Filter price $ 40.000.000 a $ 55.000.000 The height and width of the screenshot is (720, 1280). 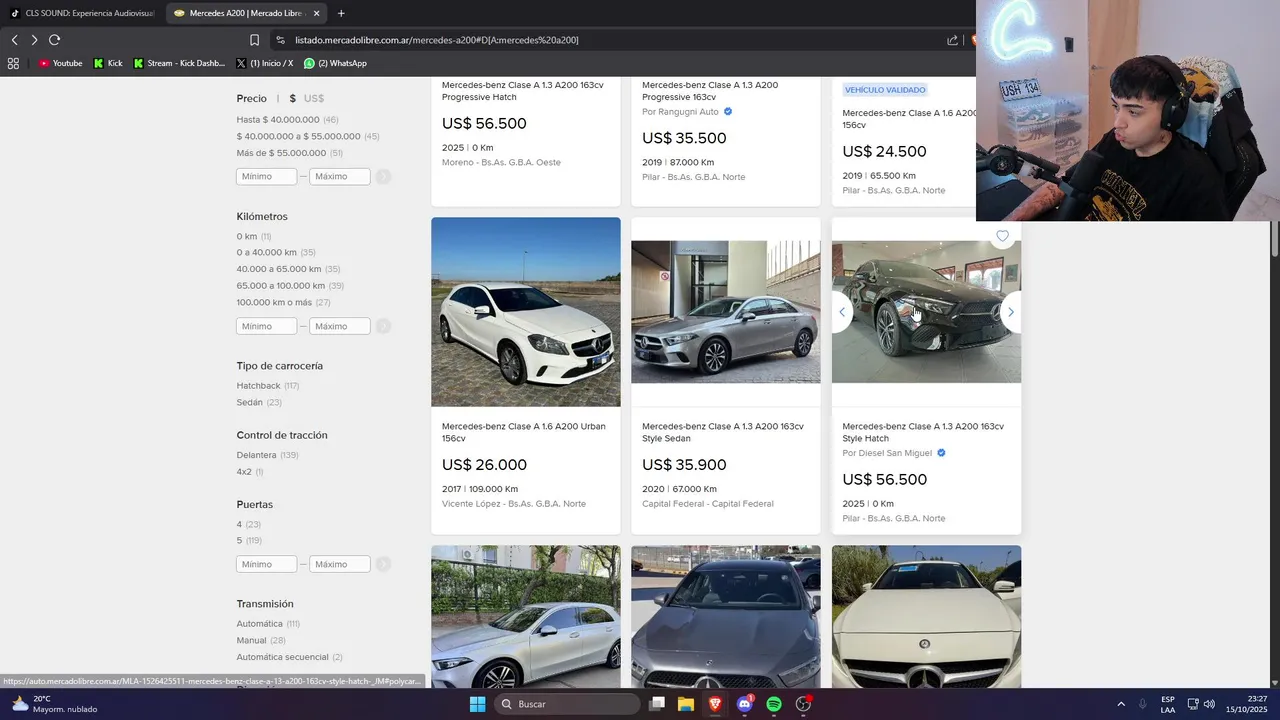point(298,136)
